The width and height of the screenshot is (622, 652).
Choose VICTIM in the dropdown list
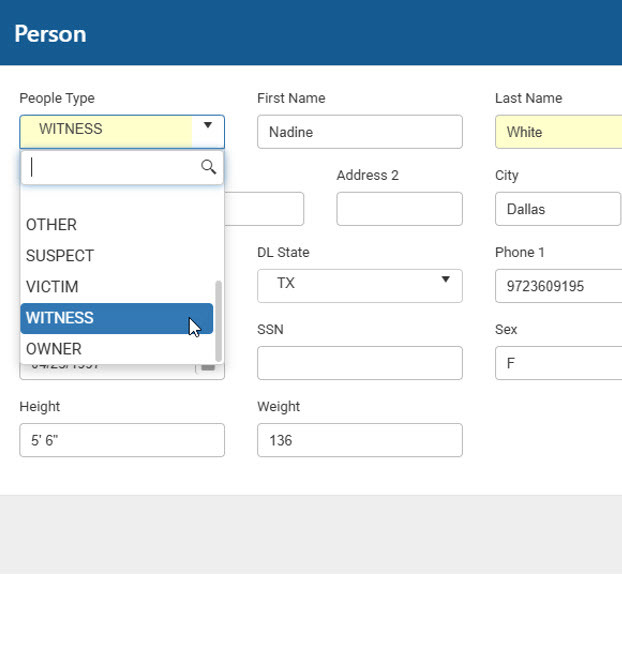coord(116,287)
